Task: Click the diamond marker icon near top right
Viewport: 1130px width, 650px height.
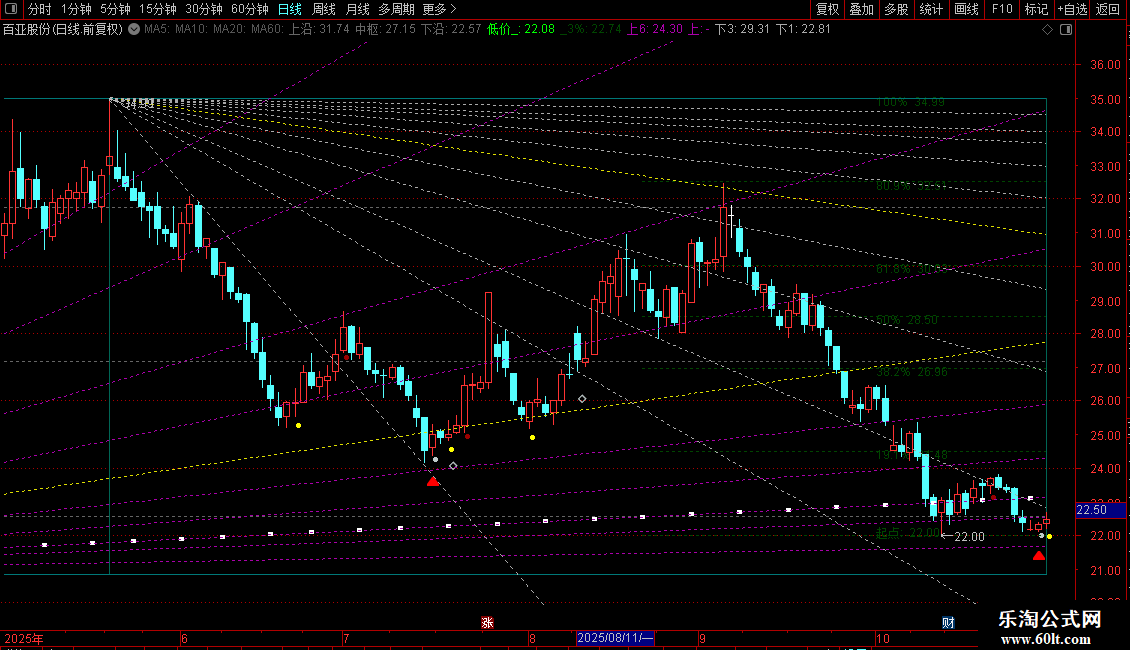Action: (1048, 30)
